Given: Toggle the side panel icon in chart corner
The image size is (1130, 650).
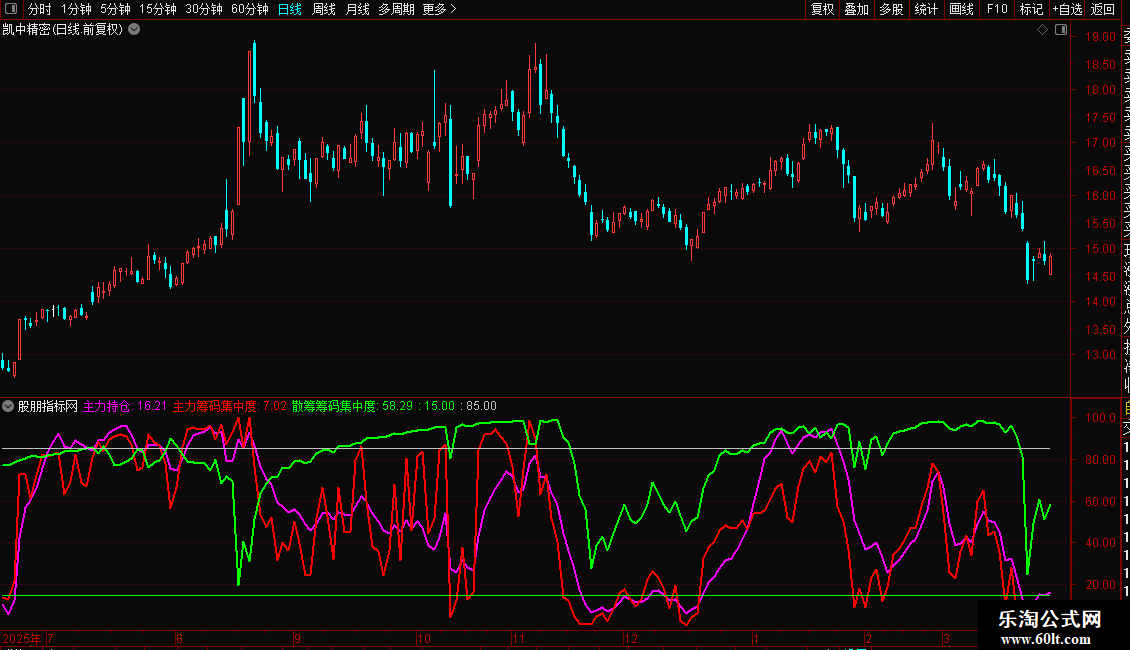Looking at the screenshot, I should click(x=1061, y=30).
